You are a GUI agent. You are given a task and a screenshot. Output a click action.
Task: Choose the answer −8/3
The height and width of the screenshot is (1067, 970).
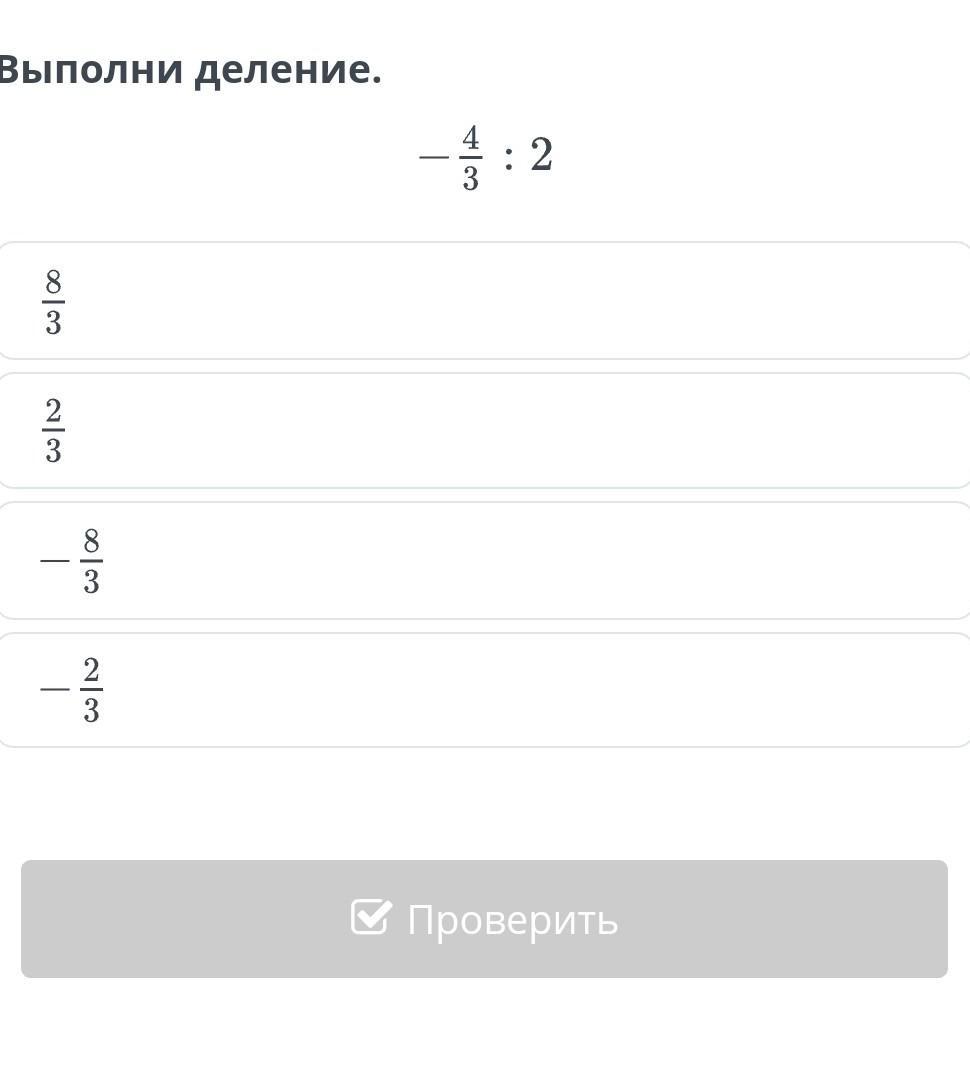click(x=480, y=561)
